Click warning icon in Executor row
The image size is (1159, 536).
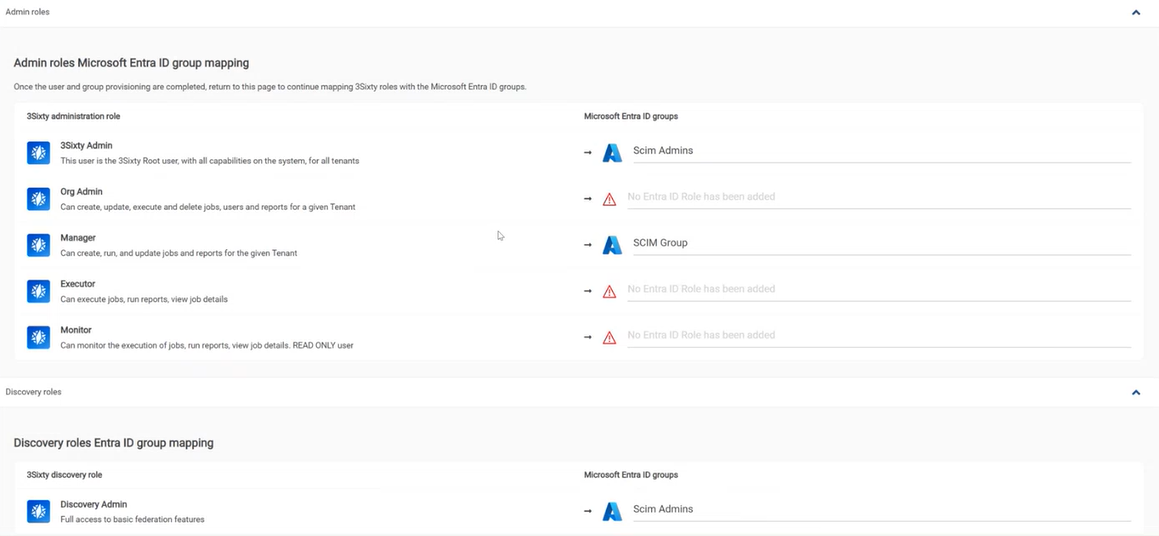click(609, 291)
